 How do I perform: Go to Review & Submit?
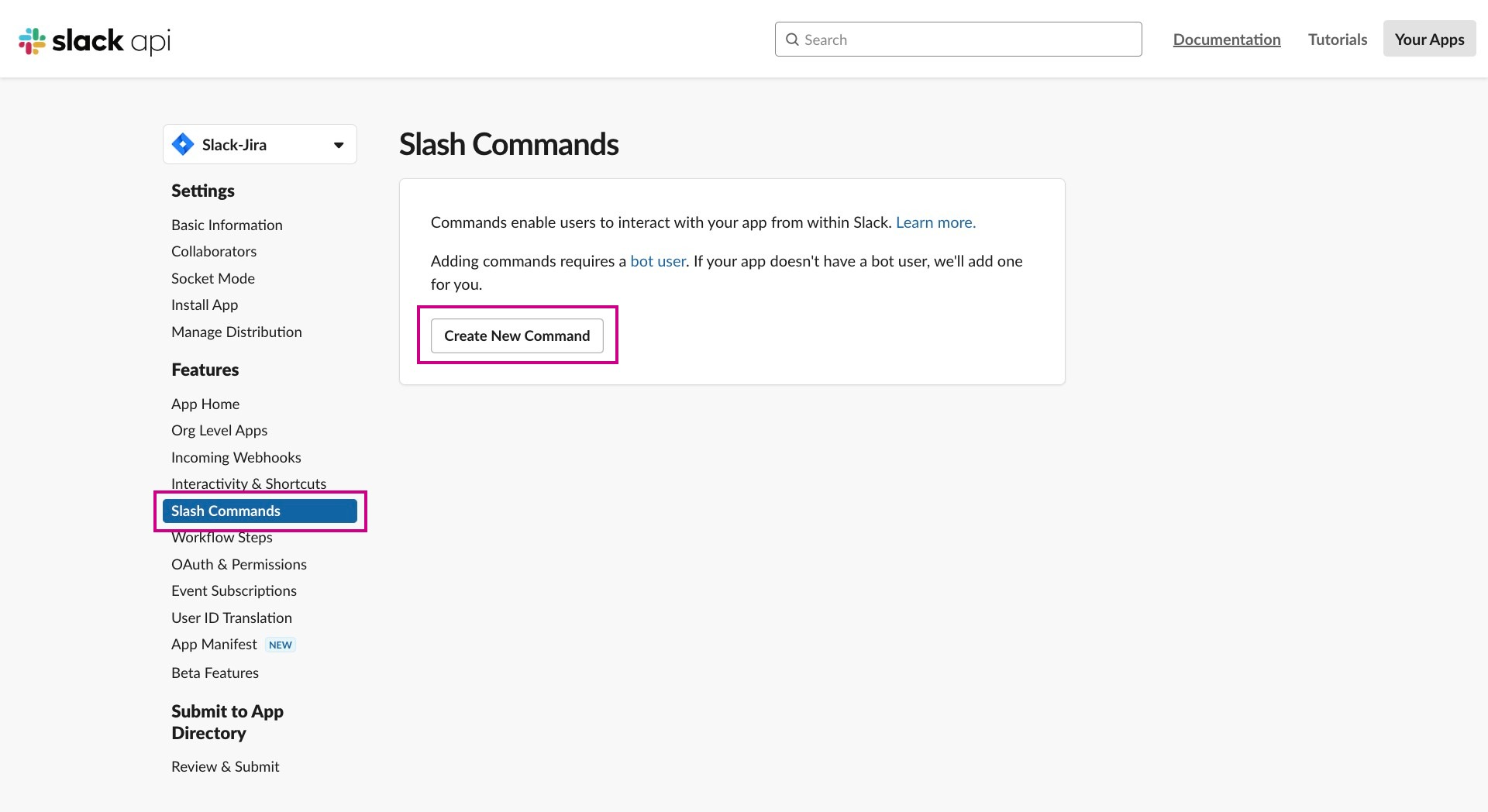point(226,766)
